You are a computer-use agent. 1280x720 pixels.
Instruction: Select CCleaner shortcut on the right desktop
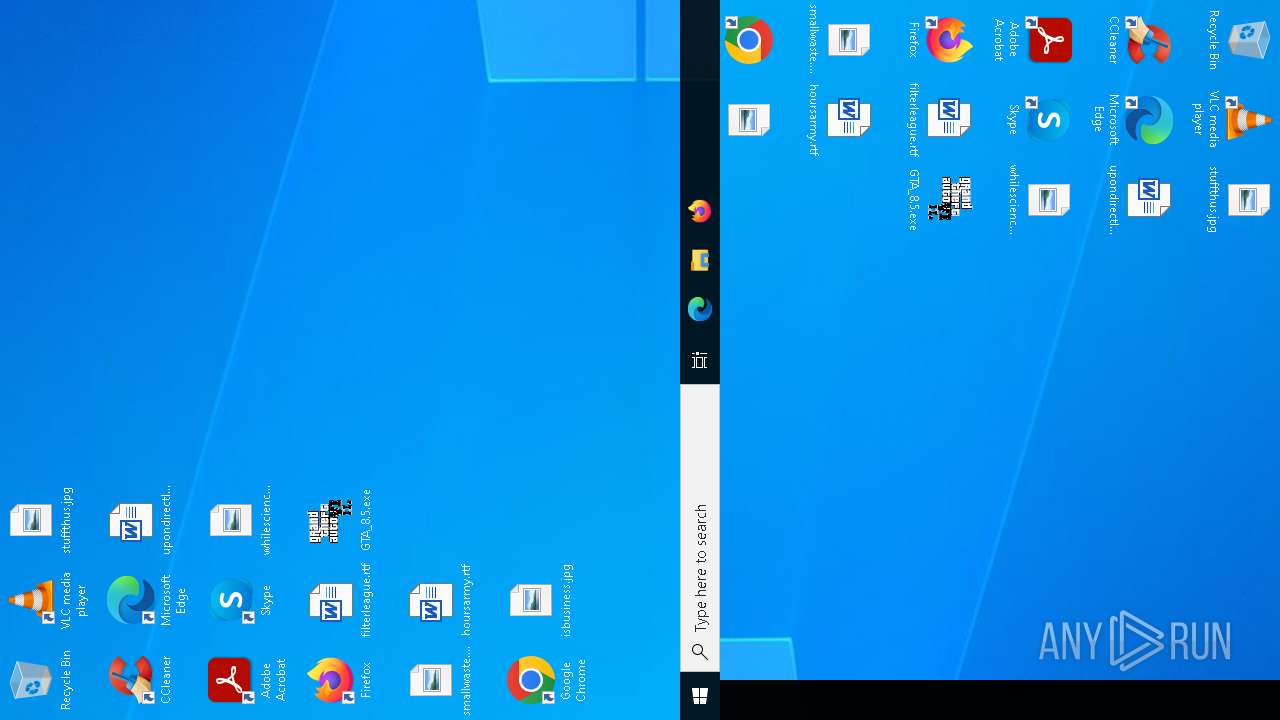[x=1140, y=40]
